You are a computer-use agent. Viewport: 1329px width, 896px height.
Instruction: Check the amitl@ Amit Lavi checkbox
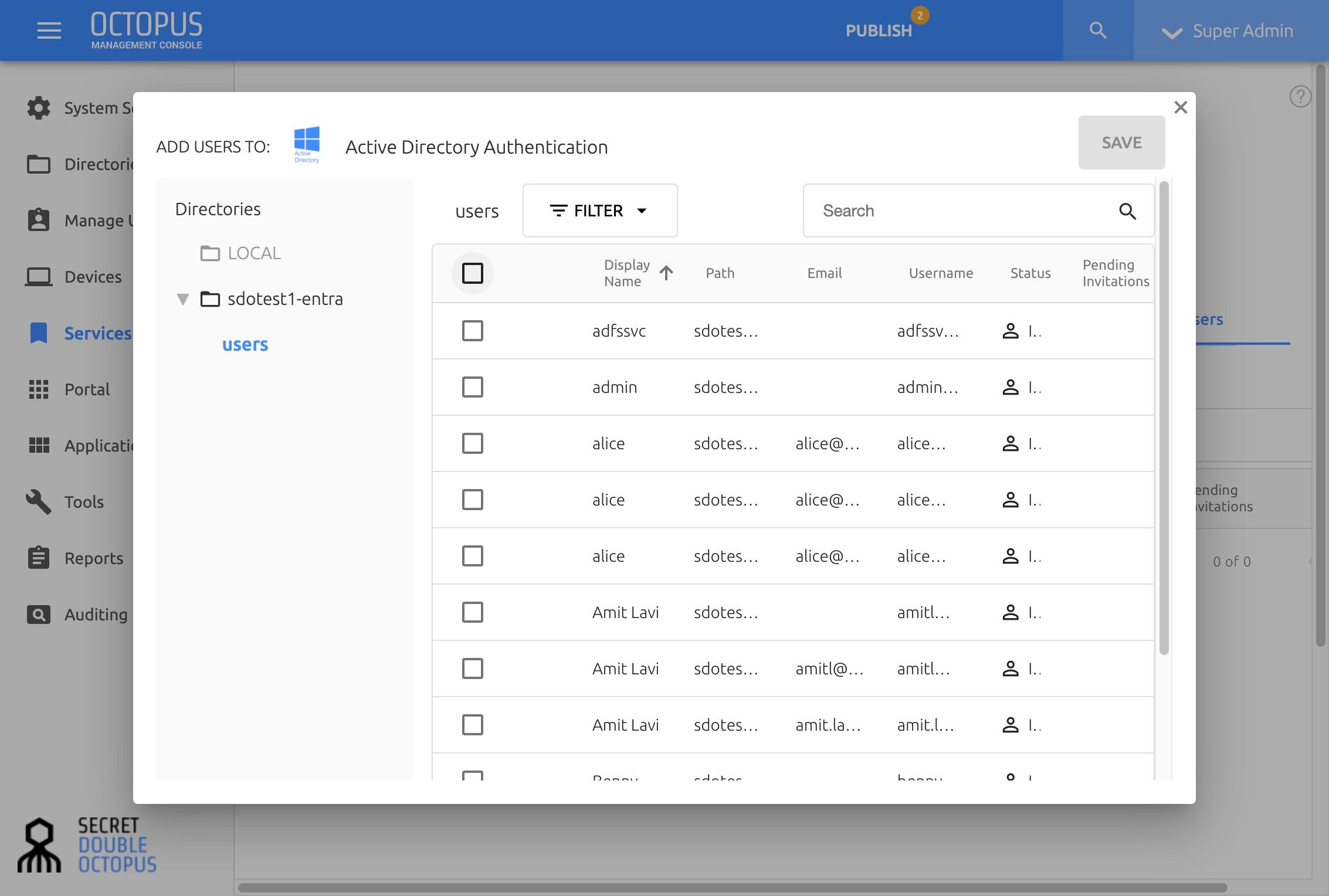click(x=473, y=668)
